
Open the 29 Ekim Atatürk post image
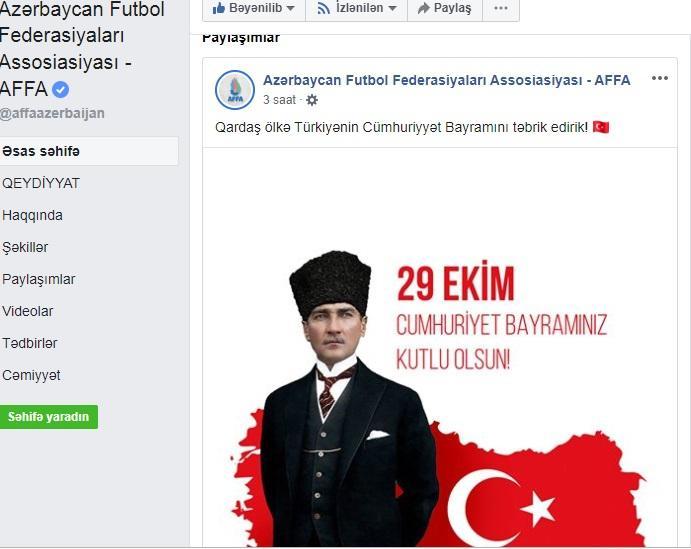(x=440, y=348)
